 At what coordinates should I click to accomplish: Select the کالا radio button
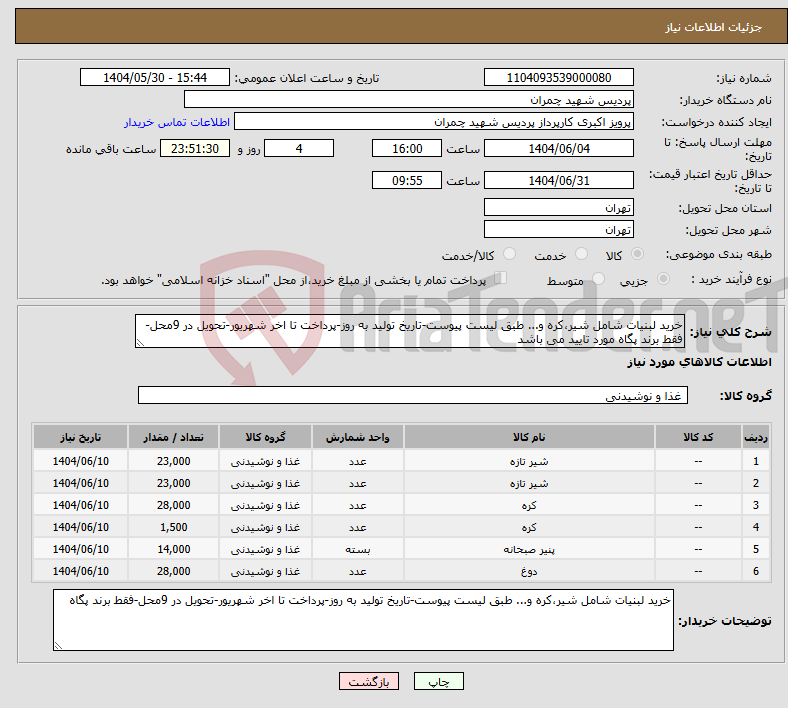[638, 255]
